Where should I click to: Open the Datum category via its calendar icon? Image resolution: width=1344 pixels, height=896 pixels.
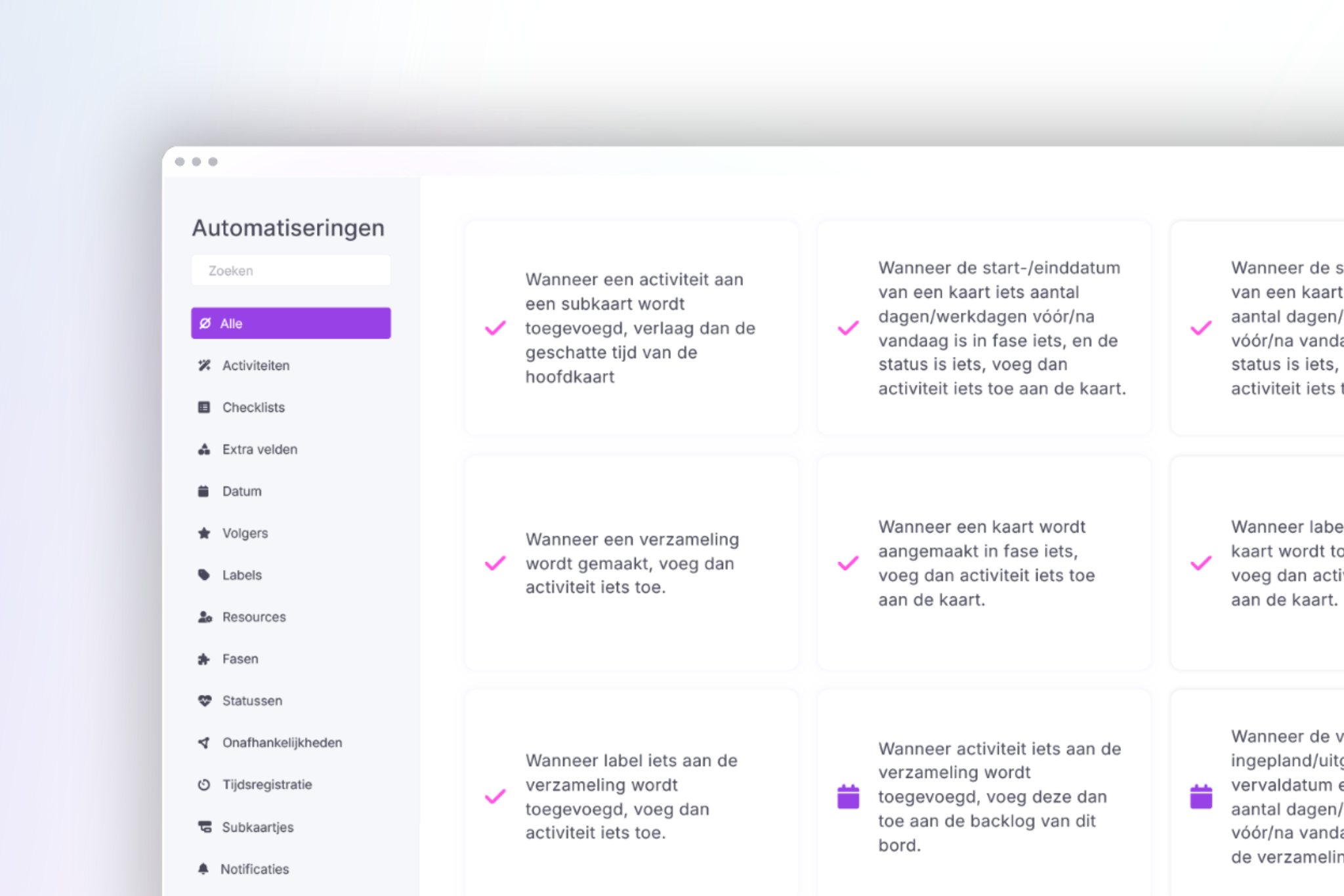204,491
